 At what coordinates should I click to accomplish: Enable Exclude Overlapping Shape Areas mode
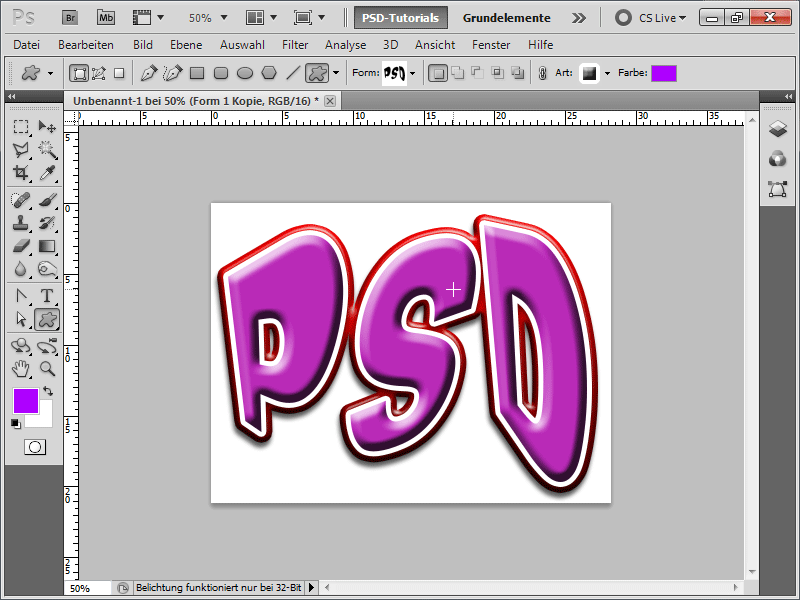(x=517, y=73)
